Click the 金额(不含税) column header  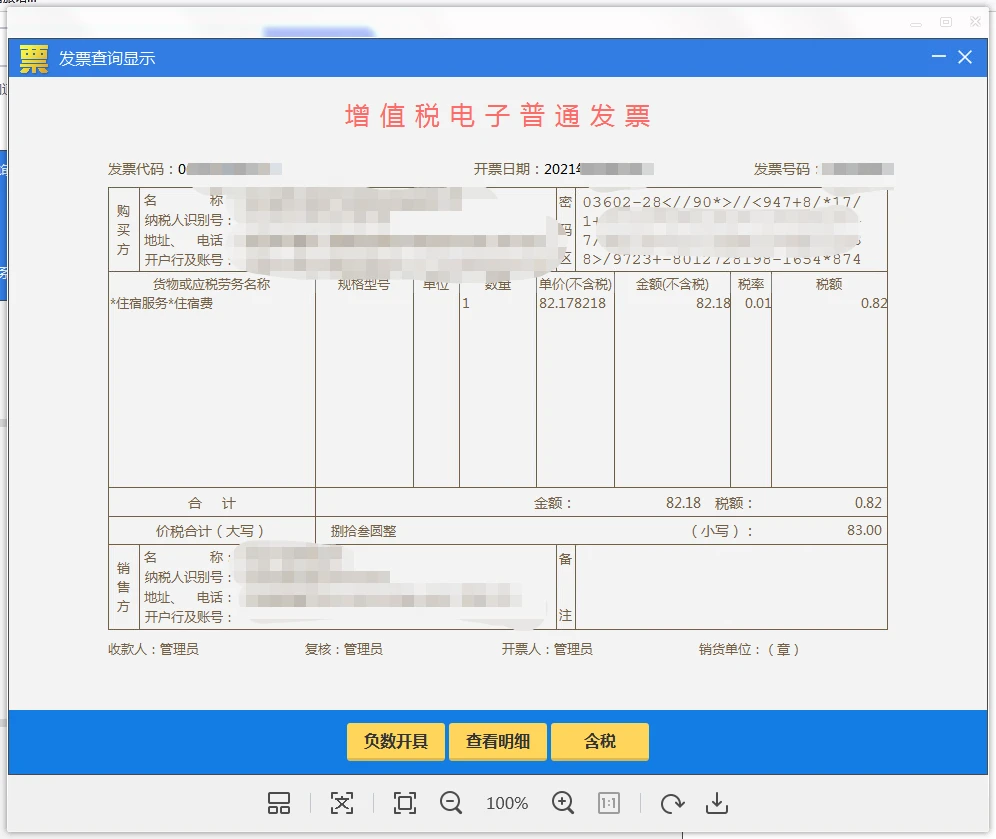(x=672, y=284)
